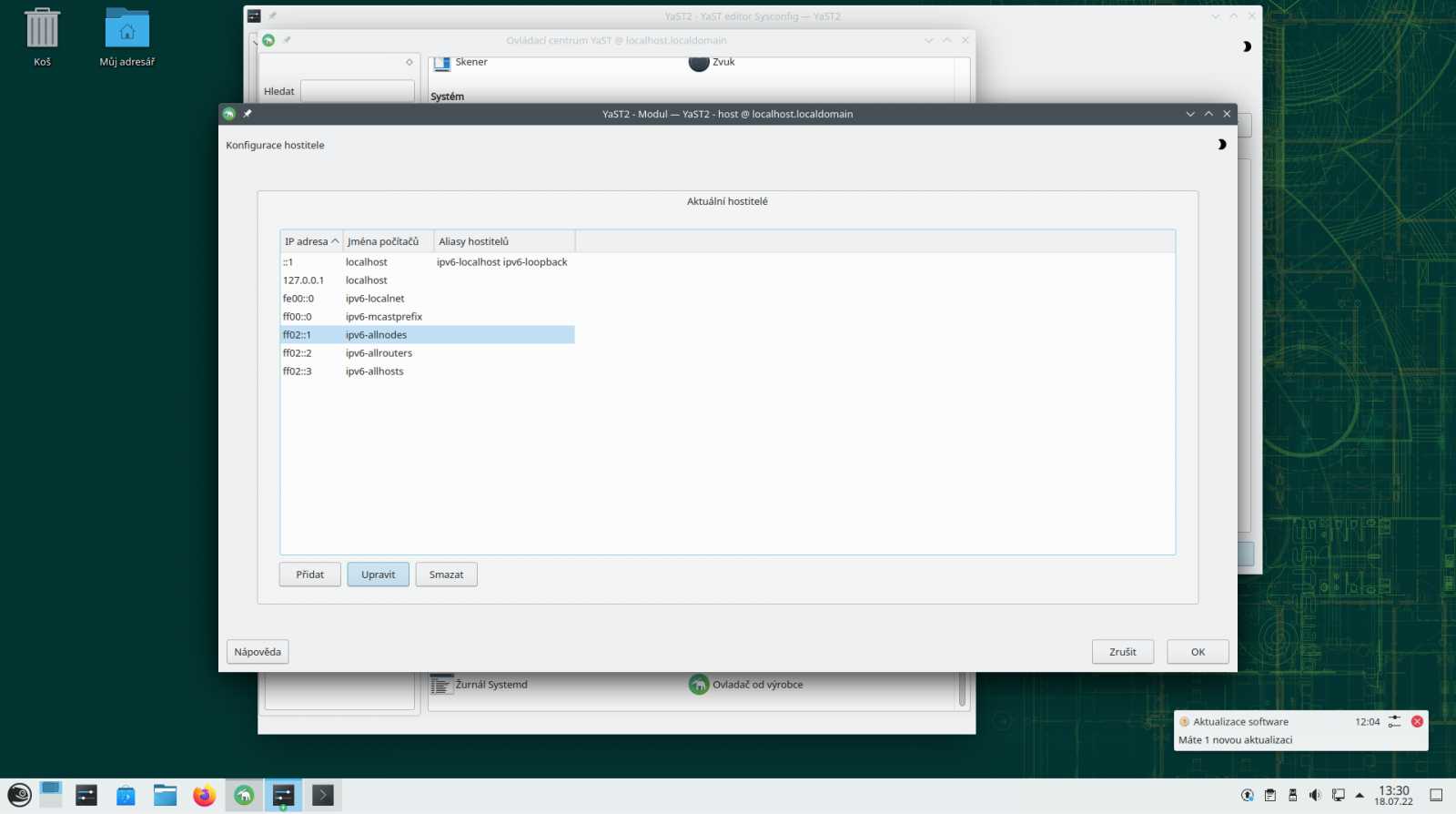Open the pager (virtual desktops) widget in the taskbar
1456x814 pixels.
coord(51,795)
